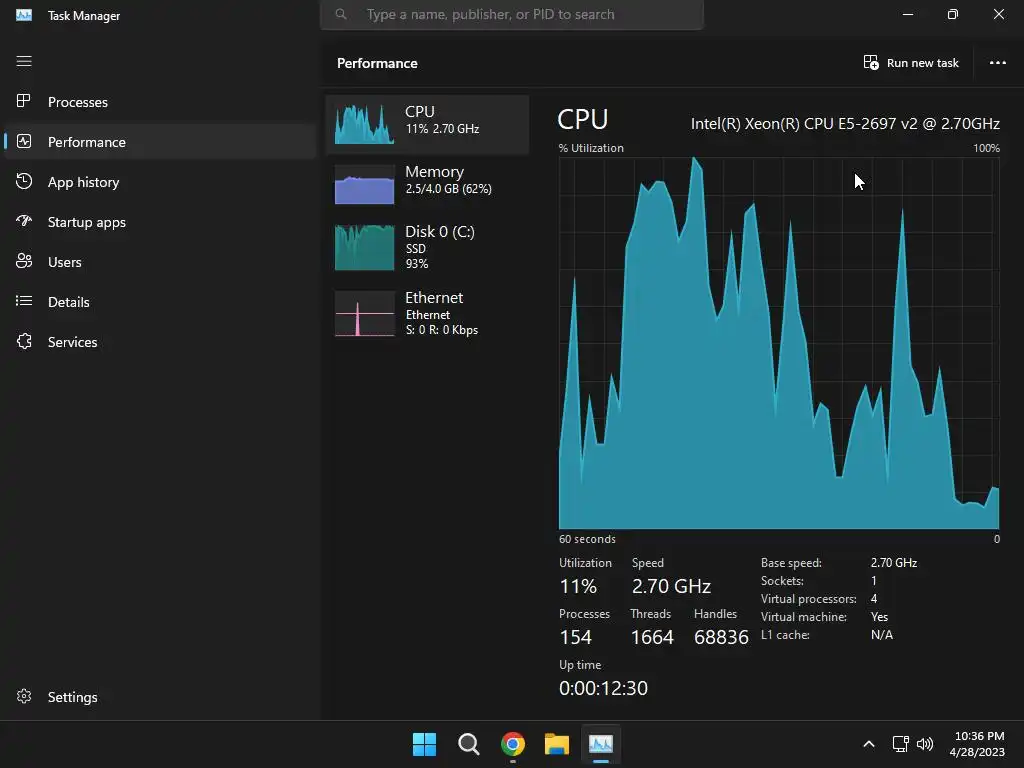Viewport: 1024px width, 768px height.
Task: Click the Ethernet mini graph thumbnail
Action: pos(364,313)
